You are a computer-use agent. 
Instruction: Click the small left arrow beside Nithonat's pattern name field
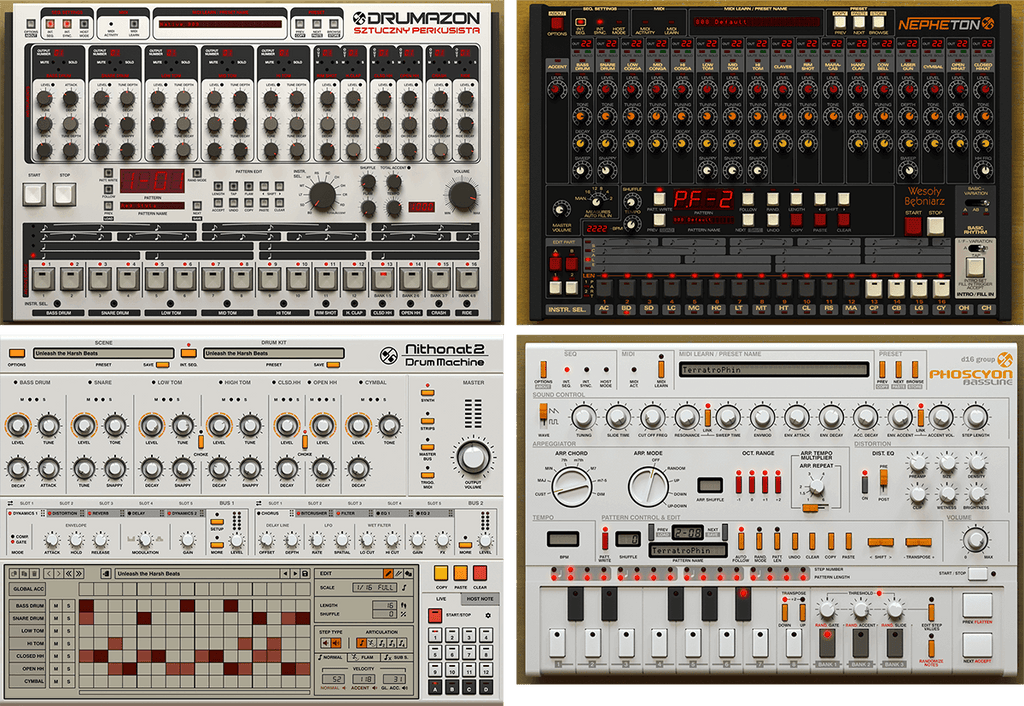[x=285, y=573]
